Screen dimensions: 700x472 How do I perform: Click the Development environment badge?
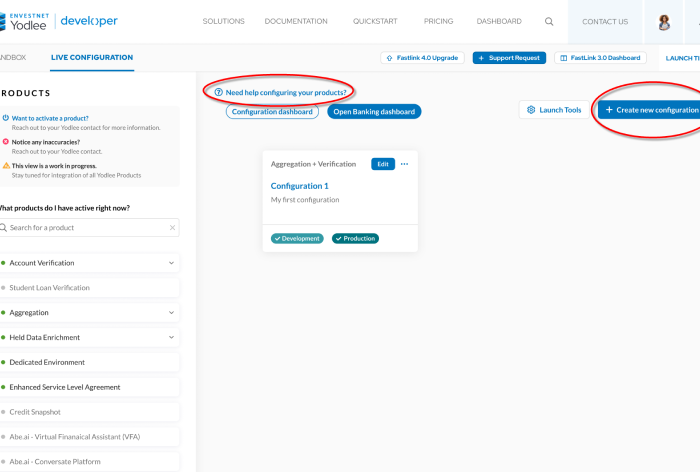(x=297, y=238)
